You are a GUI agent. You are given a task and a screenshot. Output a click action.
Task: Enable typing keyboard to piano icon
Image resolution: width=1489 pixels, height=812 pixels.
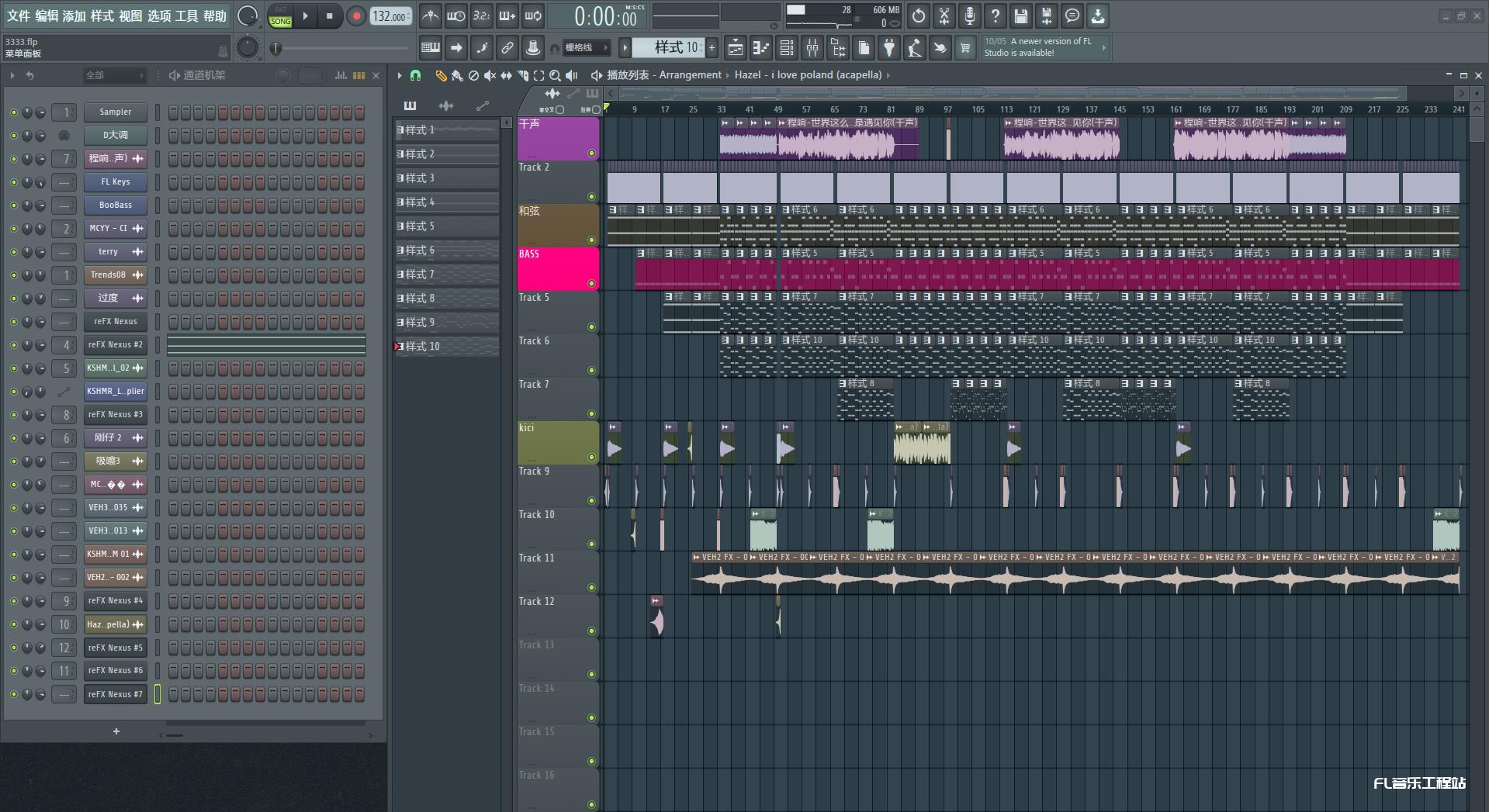point(431,48)
